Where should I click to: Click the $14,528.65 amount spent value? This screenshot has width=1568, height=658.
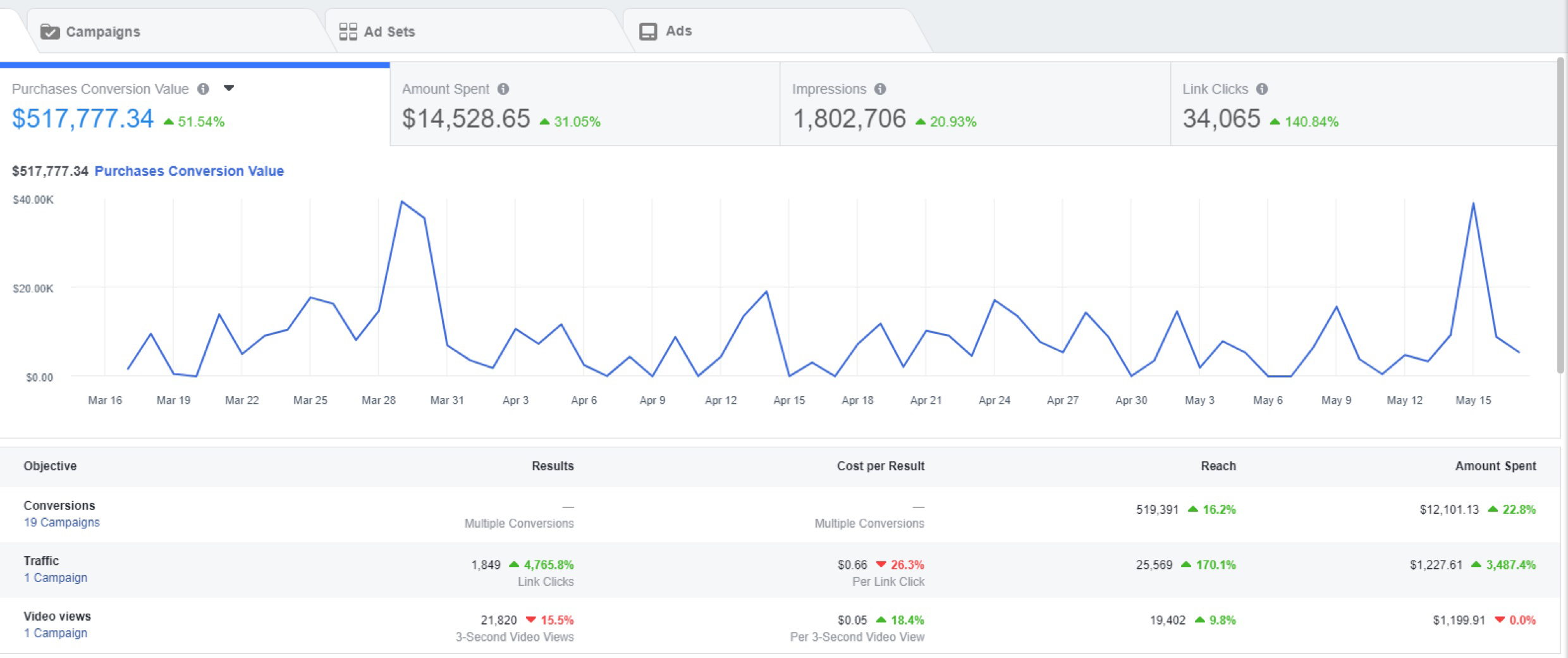coord(466,119)
